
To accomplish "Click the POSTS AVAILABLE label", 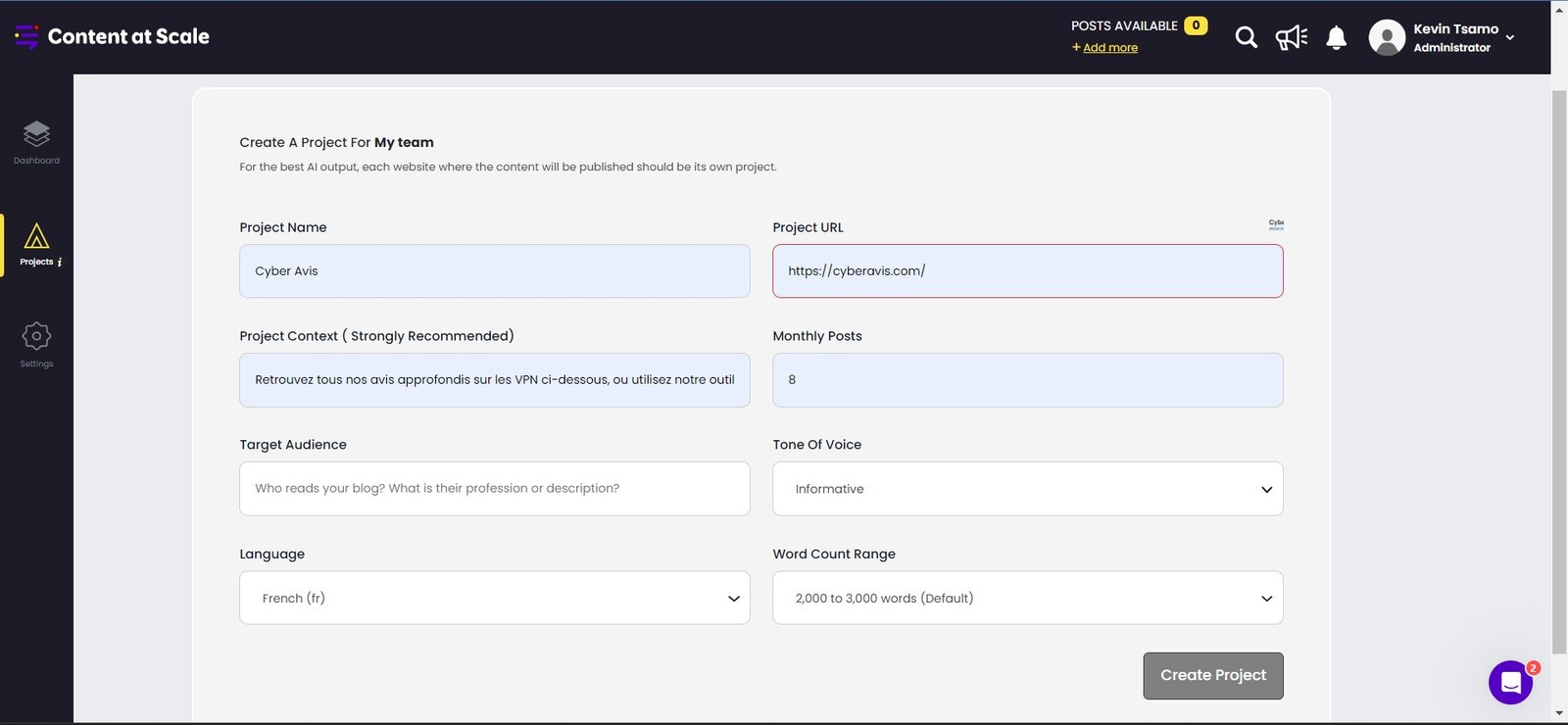I will [1124, 25].
